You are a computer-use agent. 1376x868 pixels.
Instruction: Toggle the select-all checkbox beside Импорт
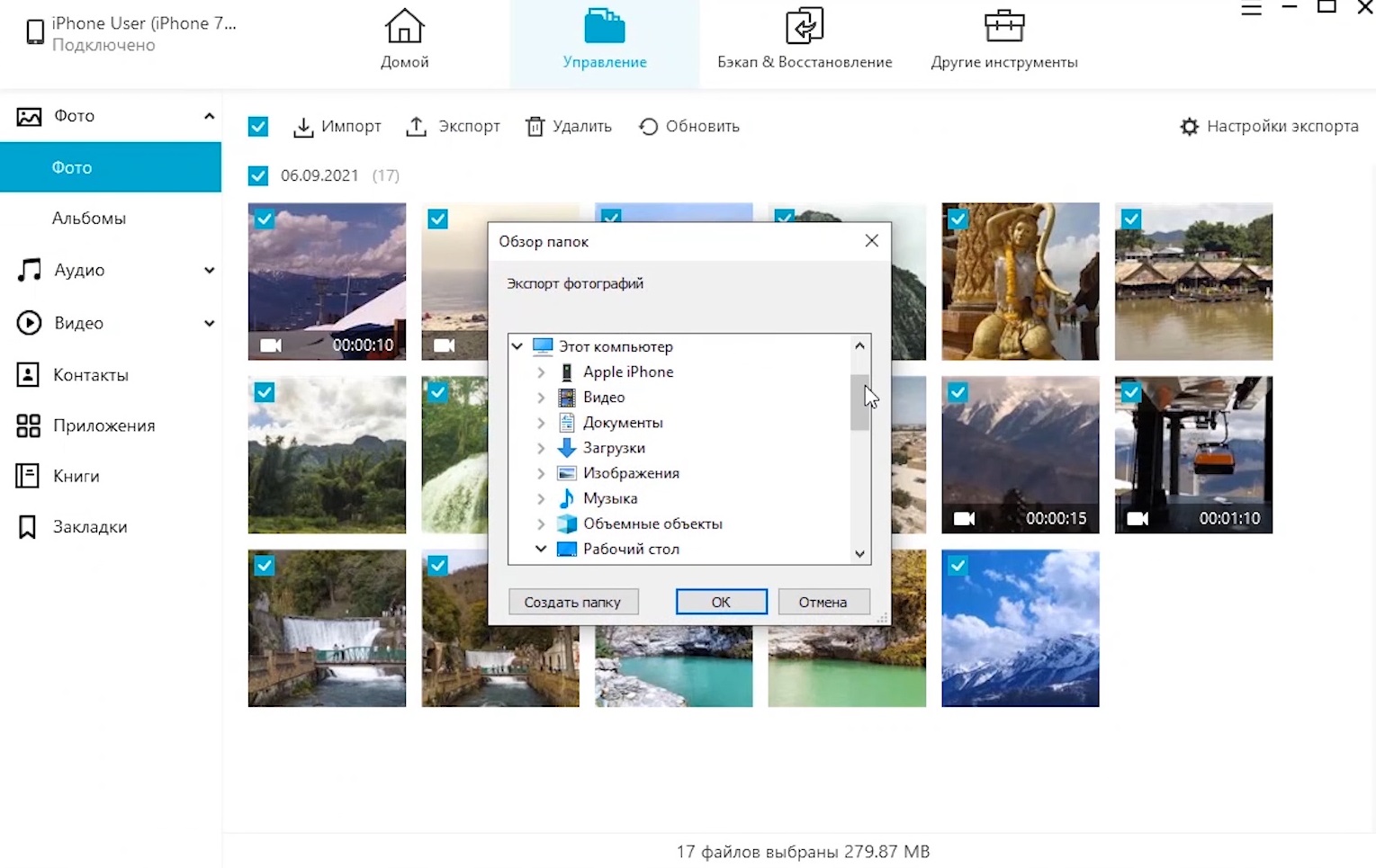tap(258, 127)
